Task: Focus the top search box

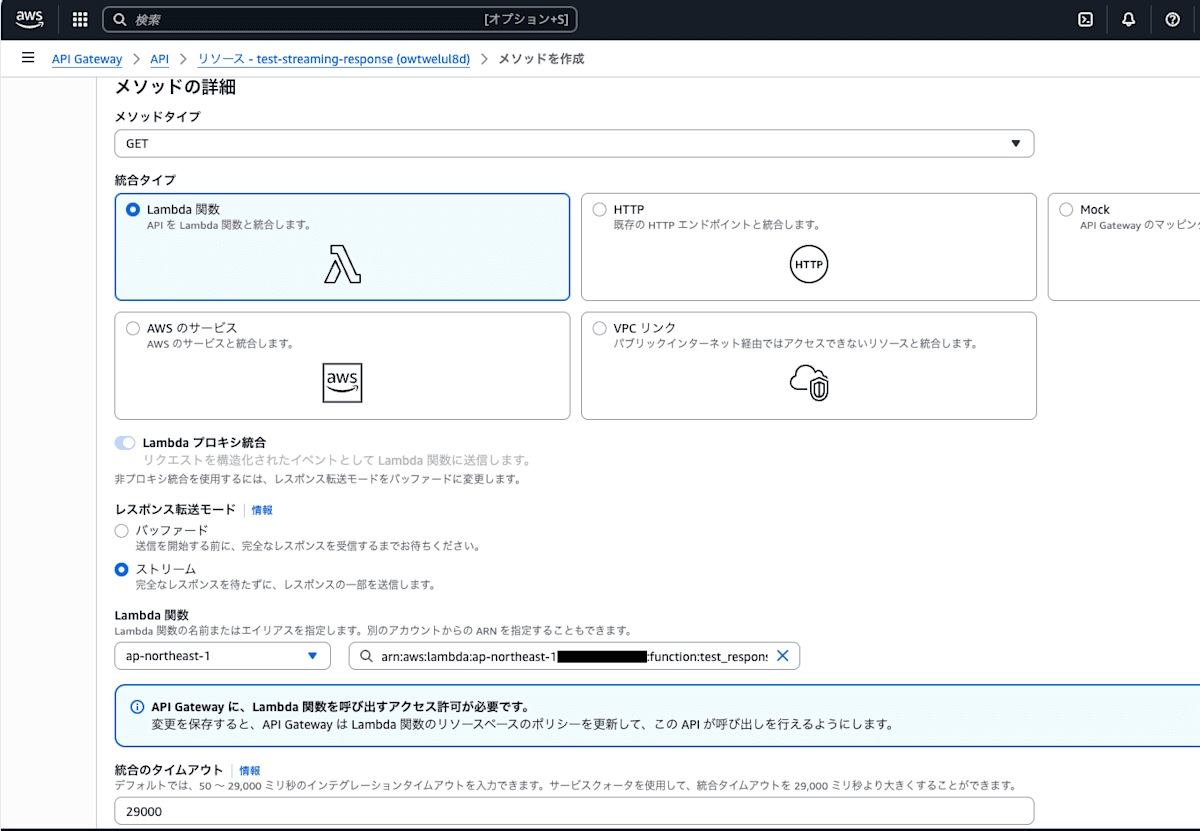Action: (340, 19)
